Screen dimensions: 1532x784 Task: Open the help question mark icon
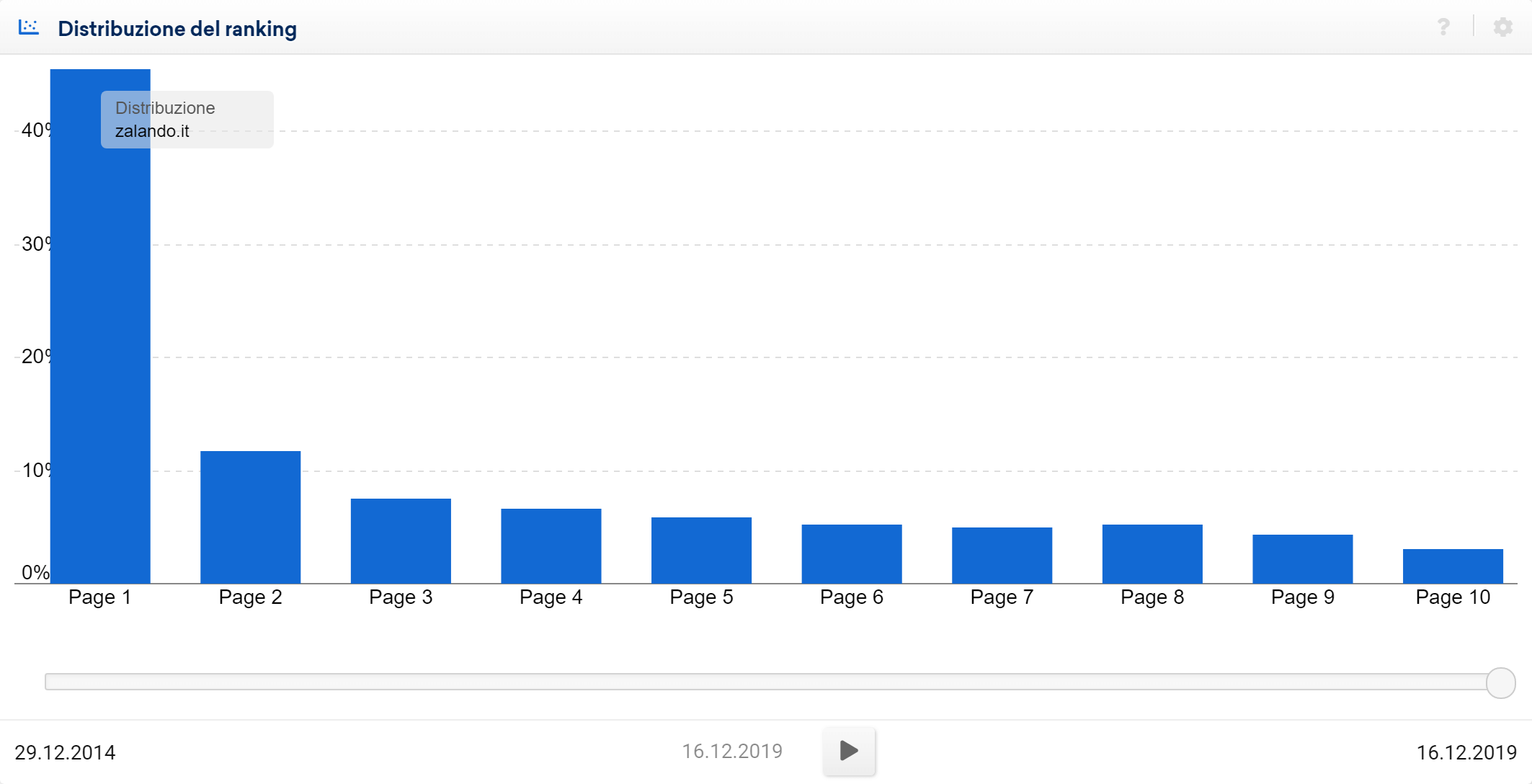(1443, 27)
